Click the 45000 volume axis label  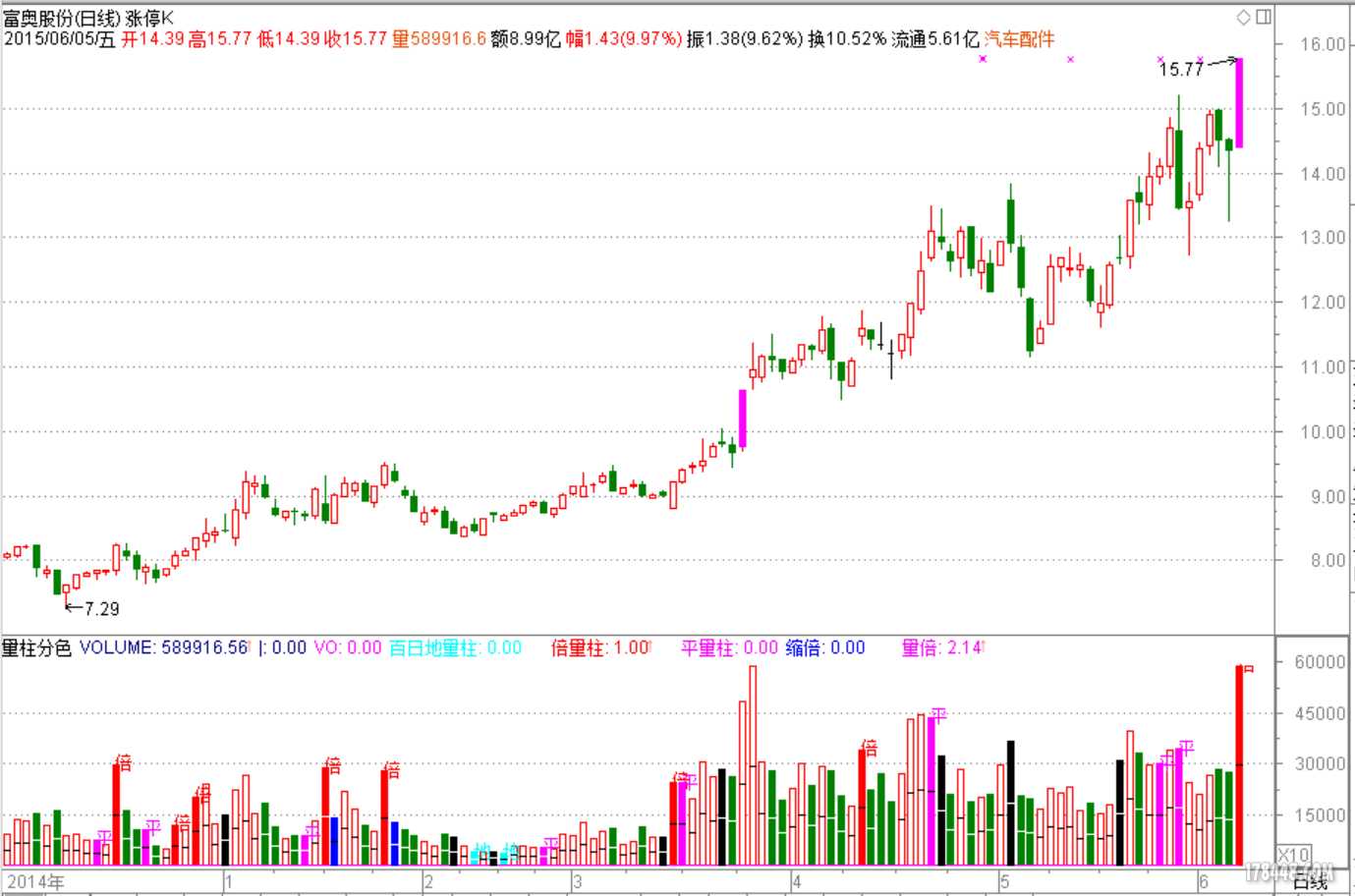[x=1320, y=714]
